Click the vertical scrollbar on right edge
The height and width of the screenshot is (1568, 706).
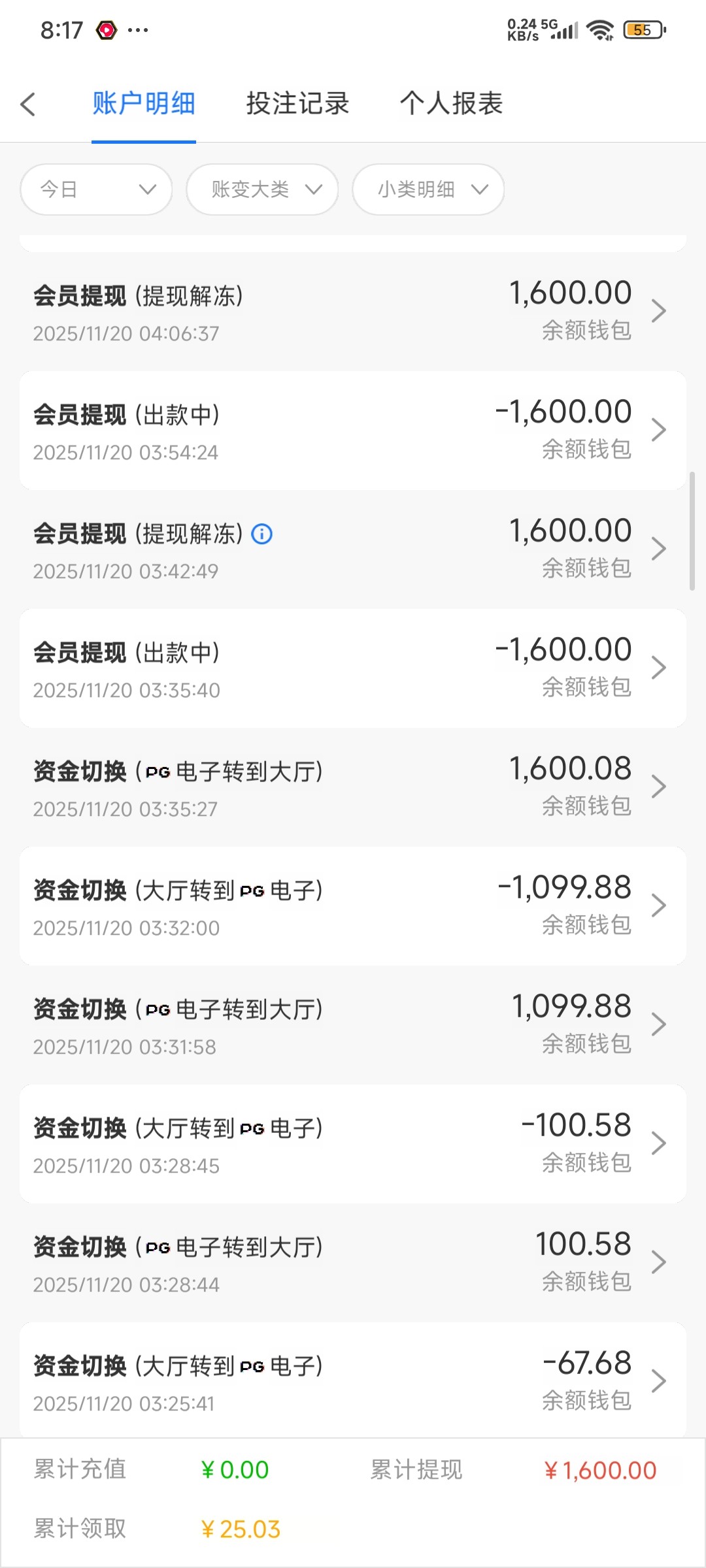pyautogui.click(x=692, y=531)
